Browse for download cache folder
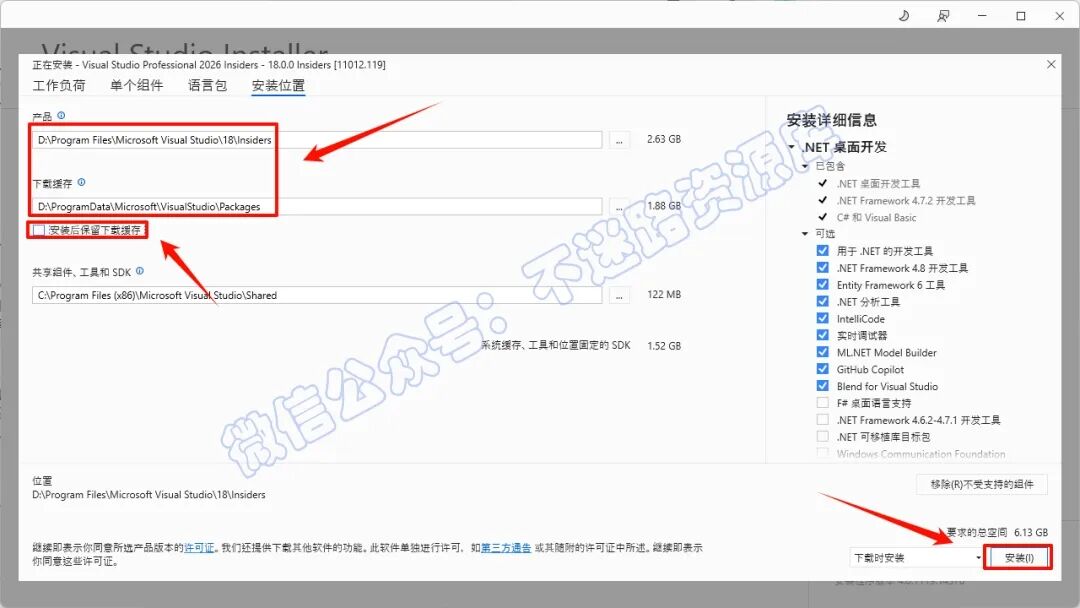This screenshot has width=1080, height=608. click(x=619, y=207)
